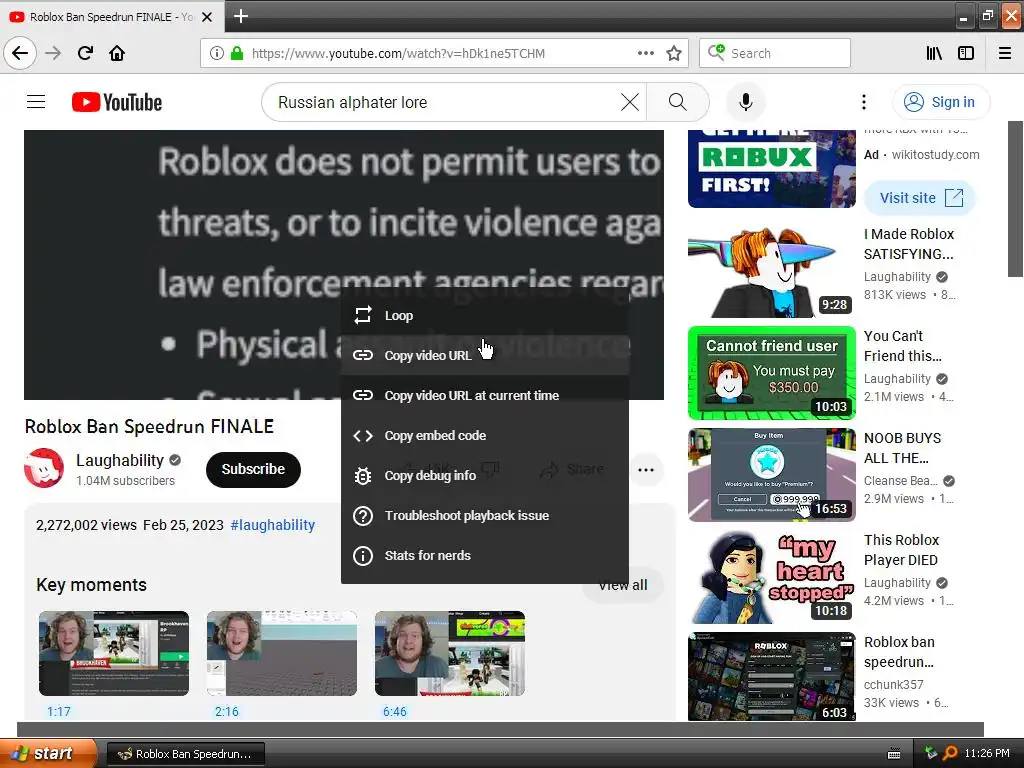Switch to Roblox Ban Speedrun taskbar button

[185, 754]
